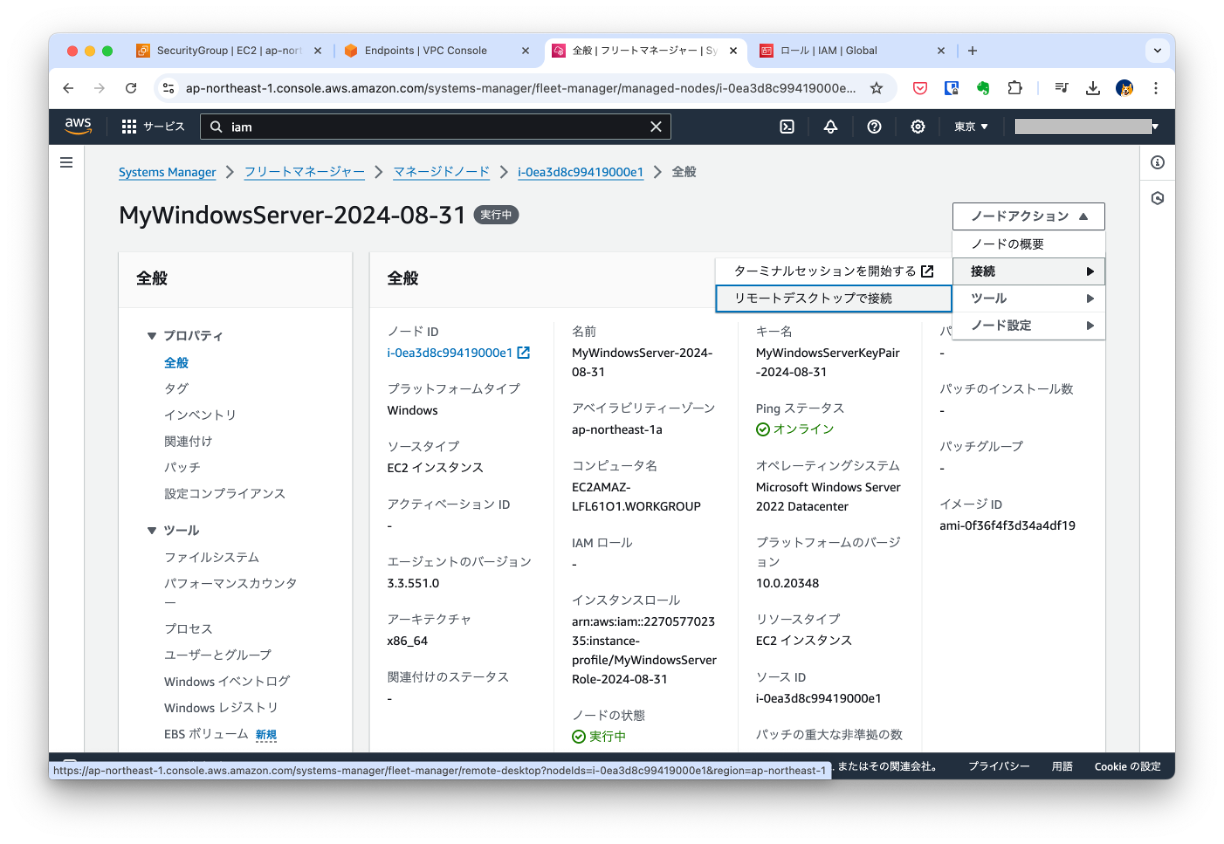
Task: Open the info panel icon on right
Action: pos(1157,162)
